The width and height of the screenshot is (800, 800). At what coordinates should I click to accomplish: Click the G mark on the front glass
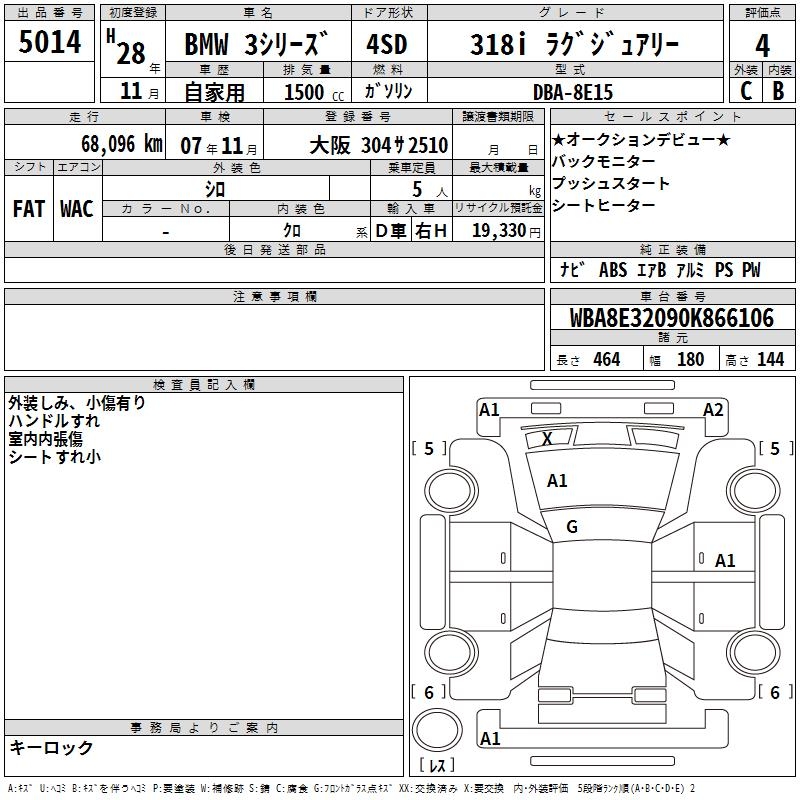click(x=572, y=527)
